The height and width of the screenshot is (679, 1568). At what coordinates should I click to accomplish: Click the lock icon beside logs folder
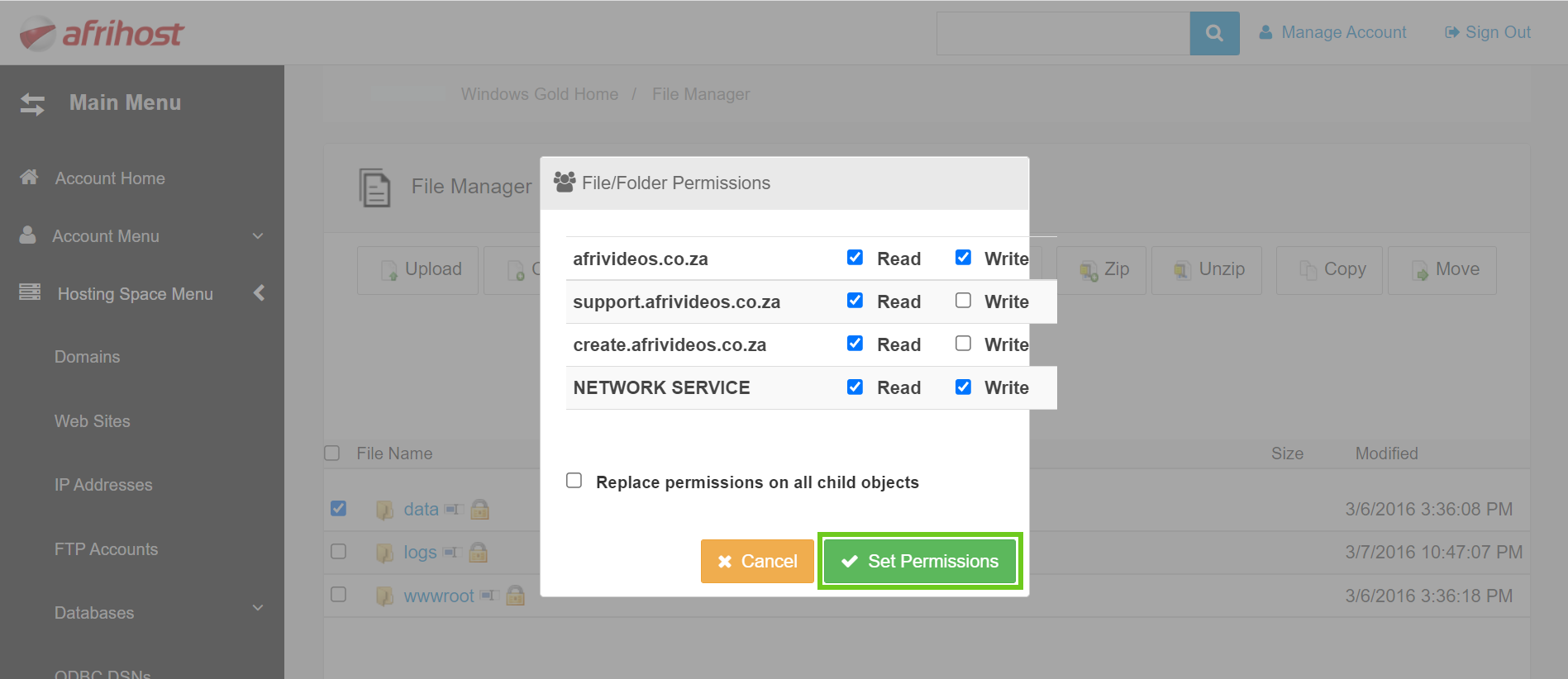(478, 553)
